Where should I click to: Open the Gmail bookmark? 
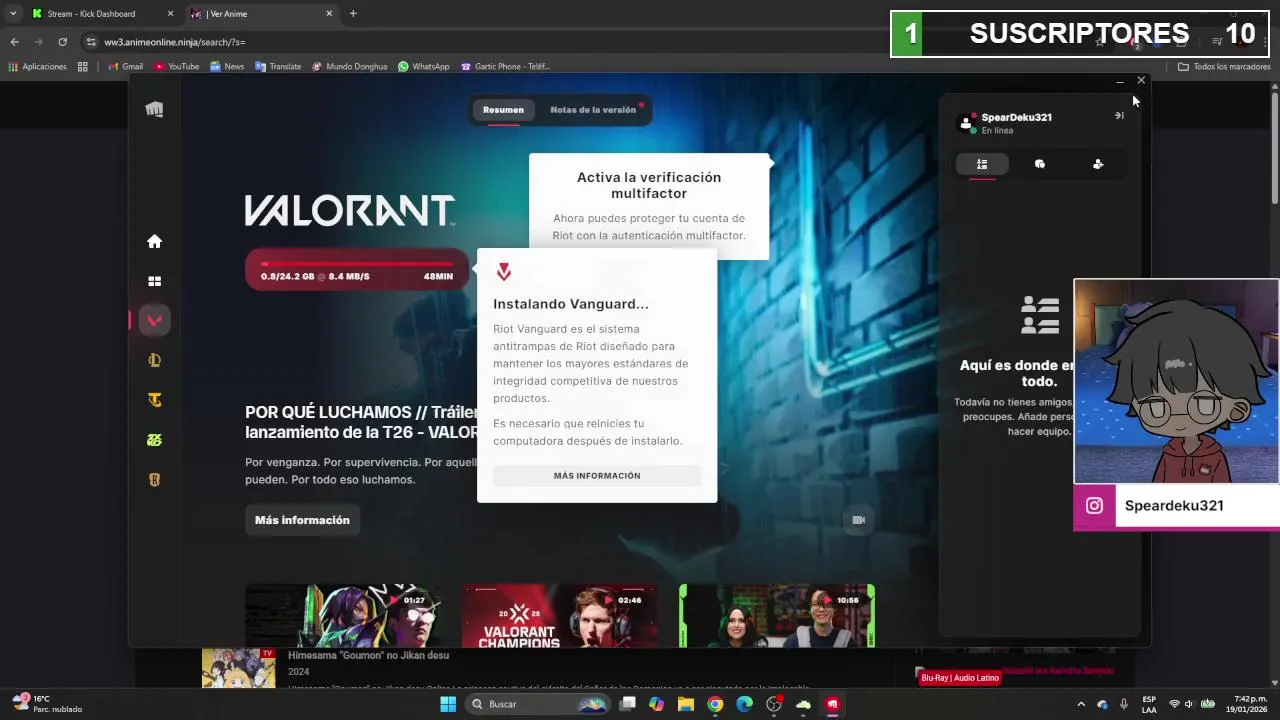click(x=125, y=67)
